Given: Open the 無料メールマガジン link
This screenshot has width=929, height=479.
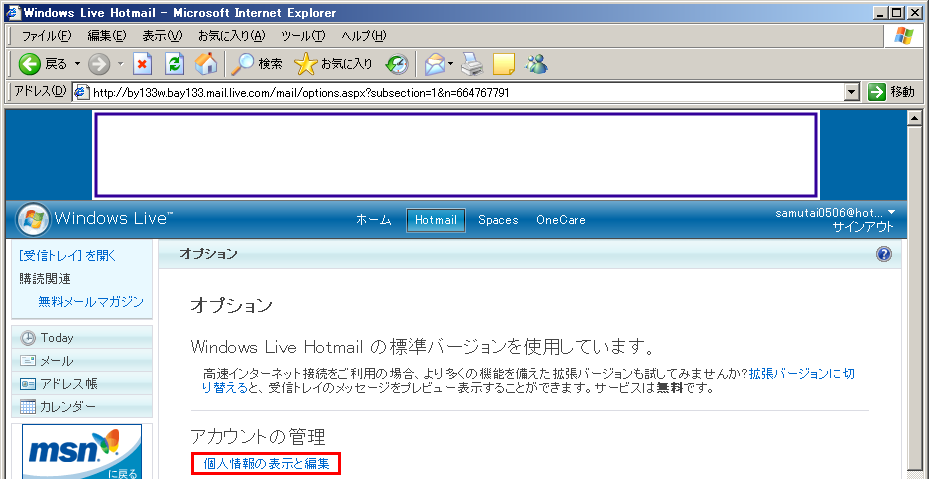Looking at the screenshot, I should (x=91, y=302).
